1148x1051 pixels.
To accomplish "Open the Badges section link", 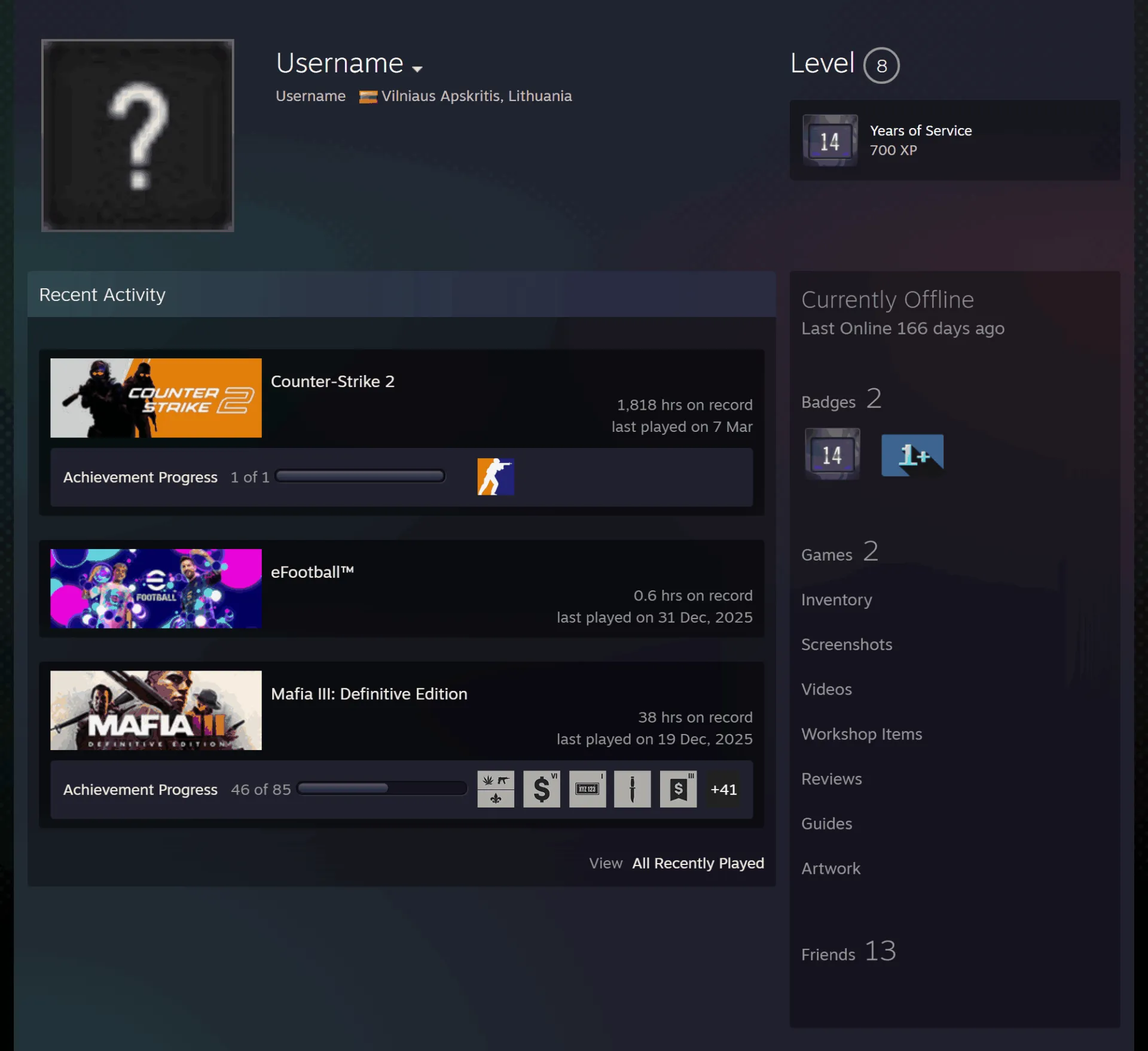I will tap(841, 400).
